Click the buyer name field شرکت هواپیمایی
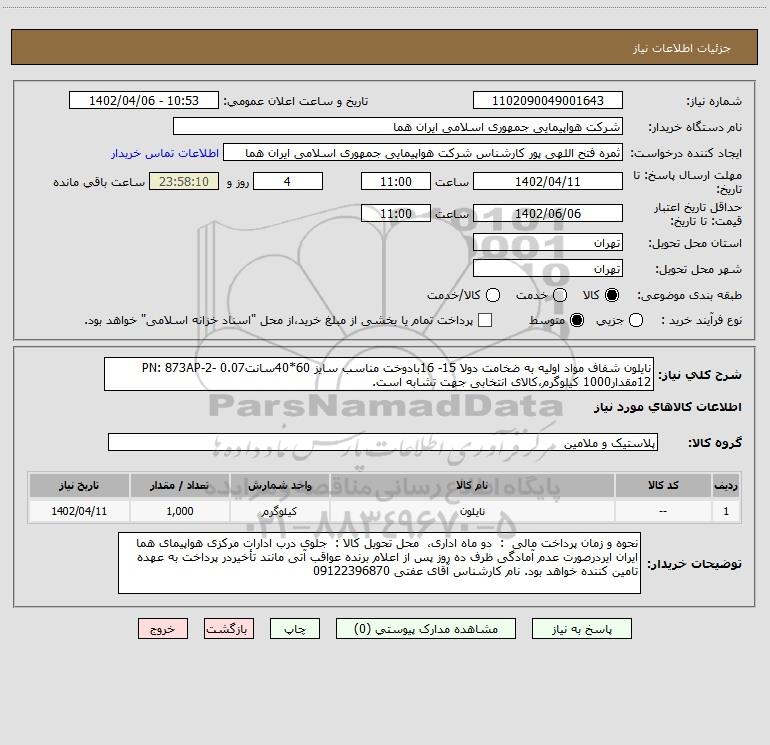The height and width of the screenshot is (745, 770). tap(398, 126)
